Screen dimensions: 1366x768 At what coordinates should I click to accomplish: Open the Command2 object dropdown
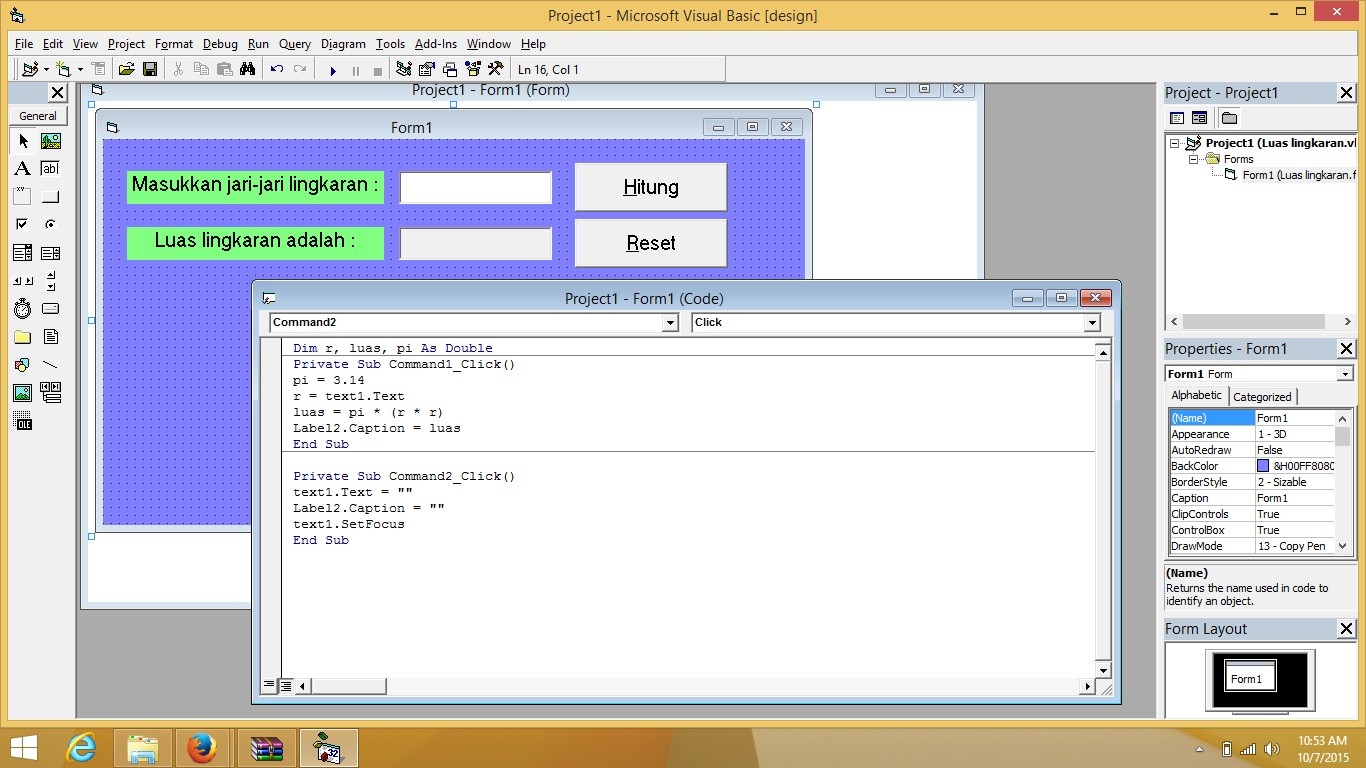point(670,323)
